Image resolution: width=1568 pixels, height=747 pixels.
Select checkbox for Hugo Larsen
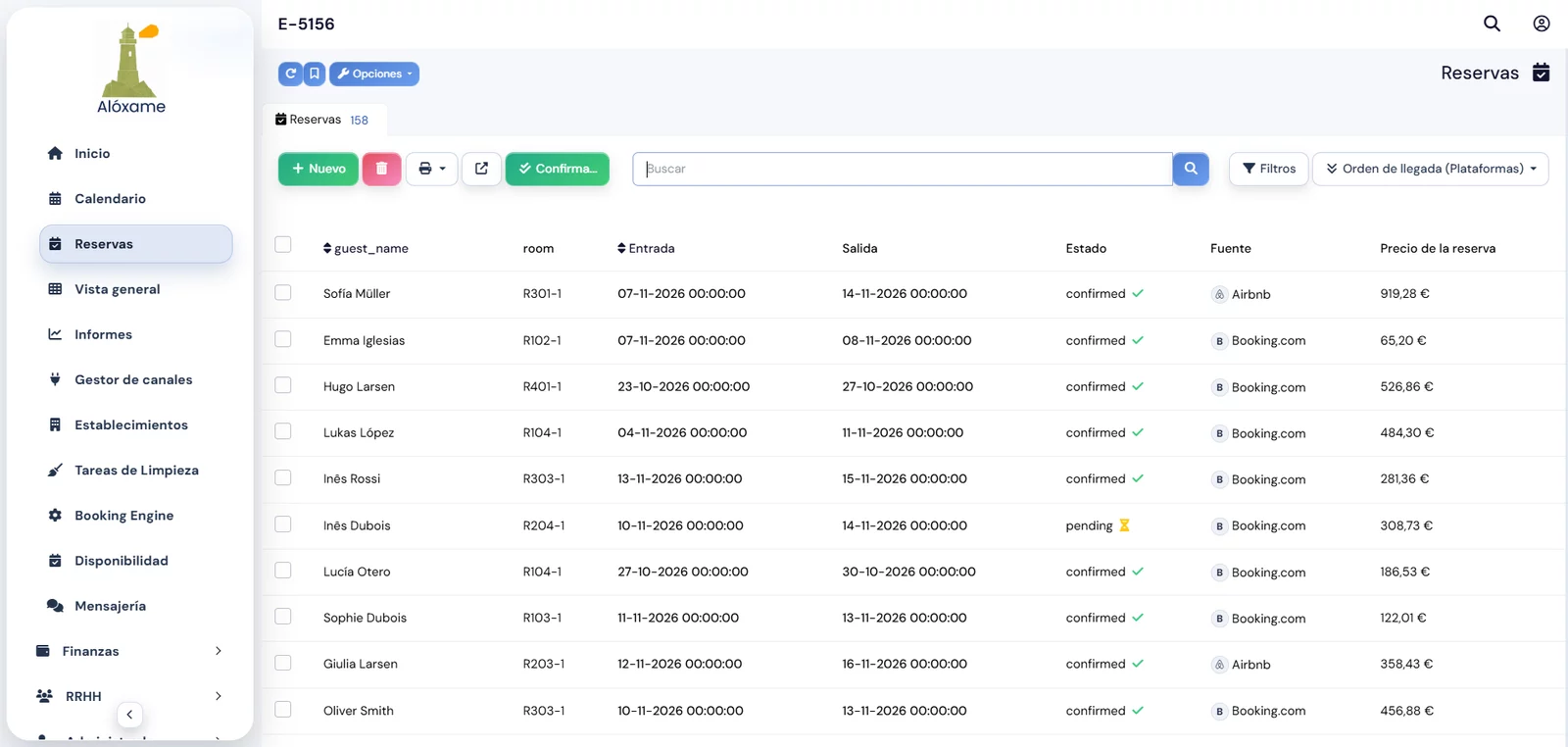(283, 385)
